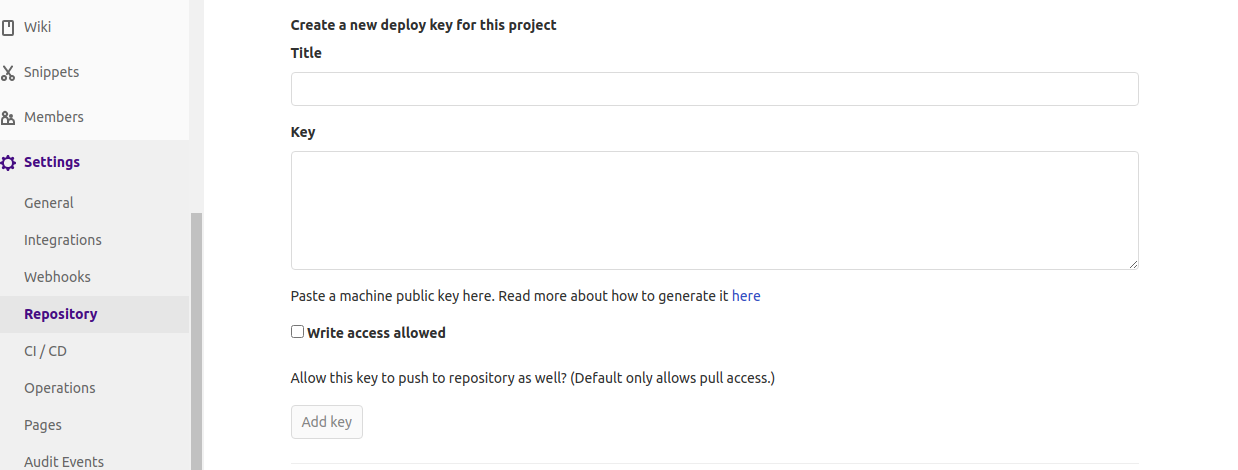Click the 'Write access allowed' label text
The width and height of the screenshot is (1238, 470).
click(376, 333)
